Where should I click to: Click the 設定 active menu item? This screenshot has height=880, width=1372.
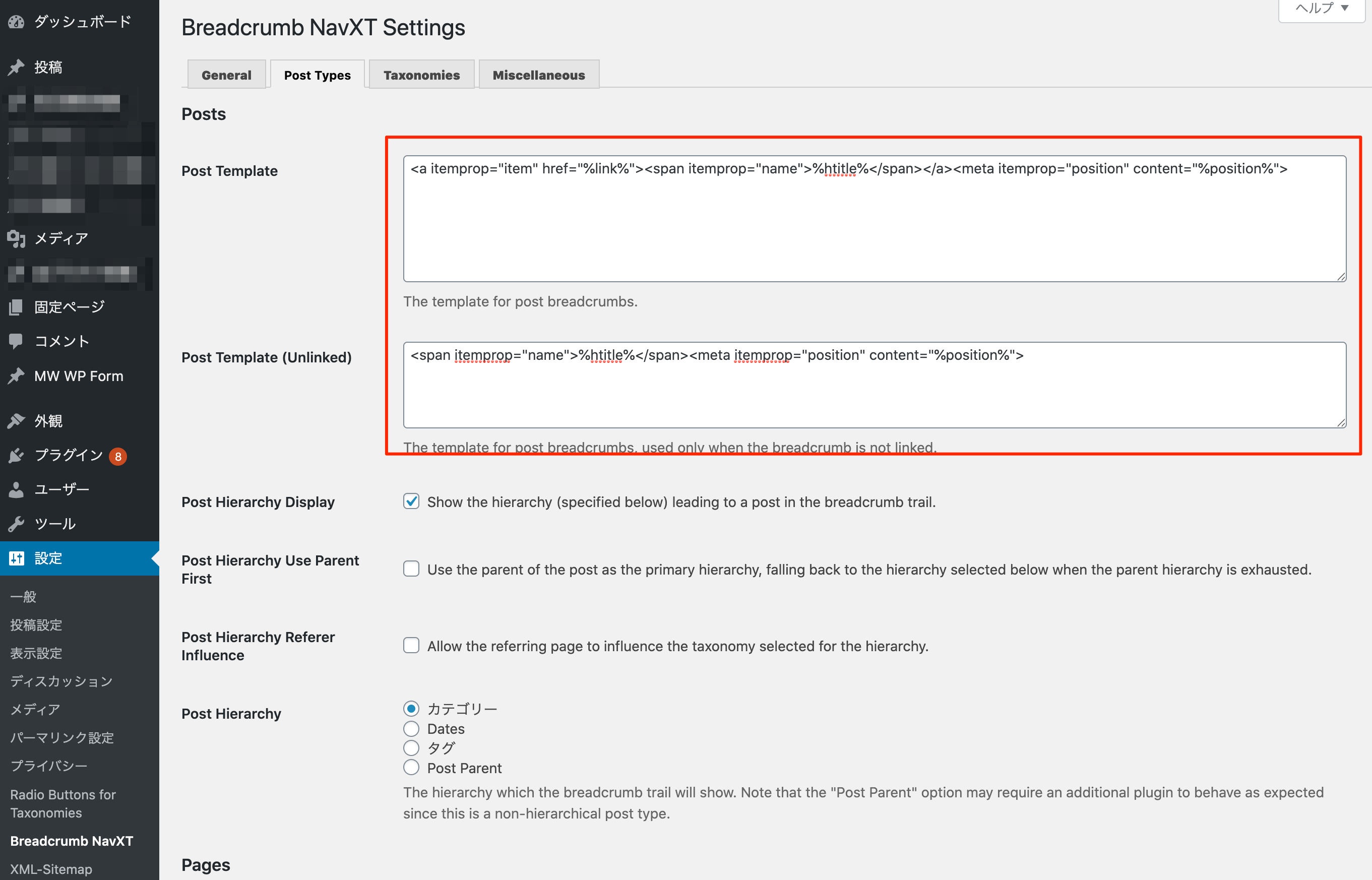[x=80, y=558]
